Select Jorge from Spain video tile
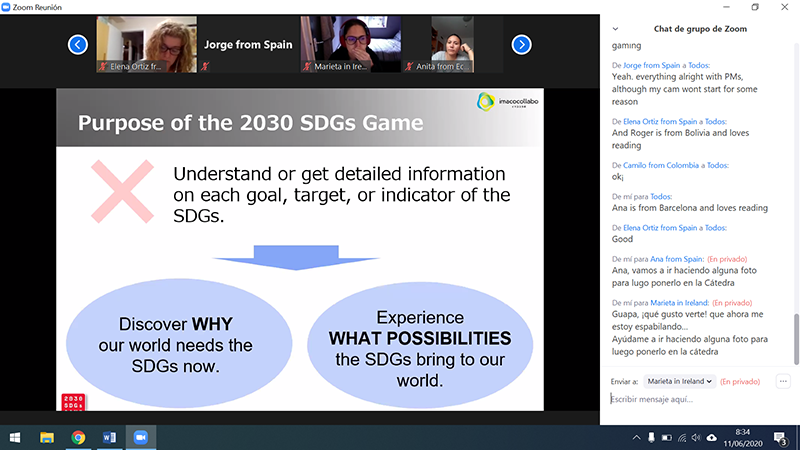This screenshot has height=450, width=800. [248, 44]
